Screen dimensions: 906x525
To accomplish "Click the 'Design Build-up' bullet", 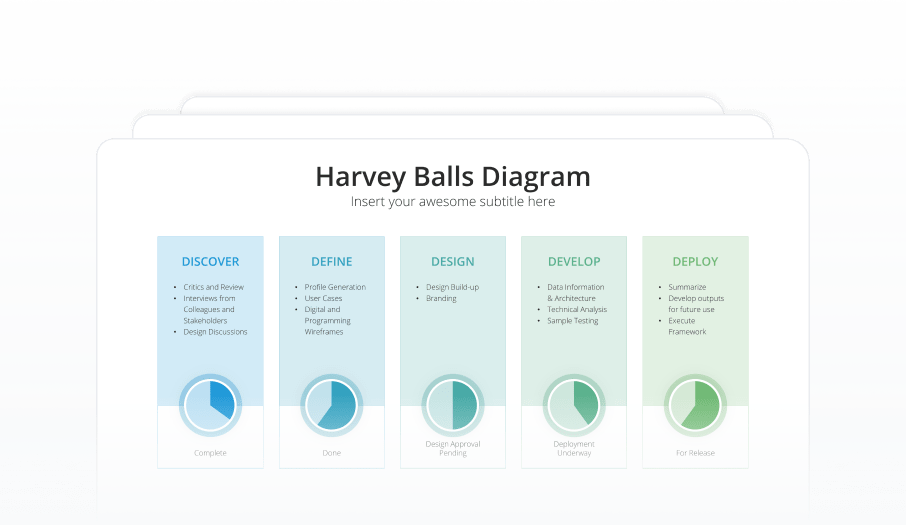I will (x=452, y=287).
